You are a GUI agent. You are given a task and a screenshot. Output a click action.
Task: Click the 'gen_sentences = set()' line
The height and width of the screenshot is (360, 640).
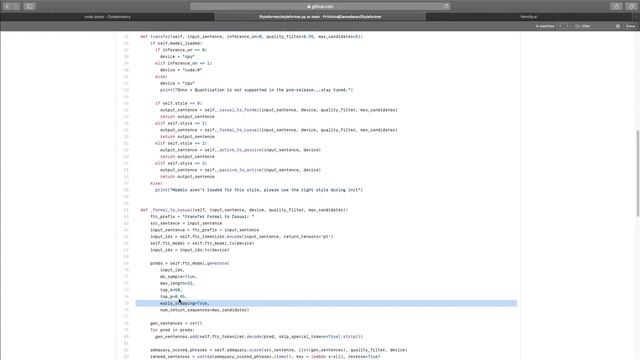(x=176, y=323)
